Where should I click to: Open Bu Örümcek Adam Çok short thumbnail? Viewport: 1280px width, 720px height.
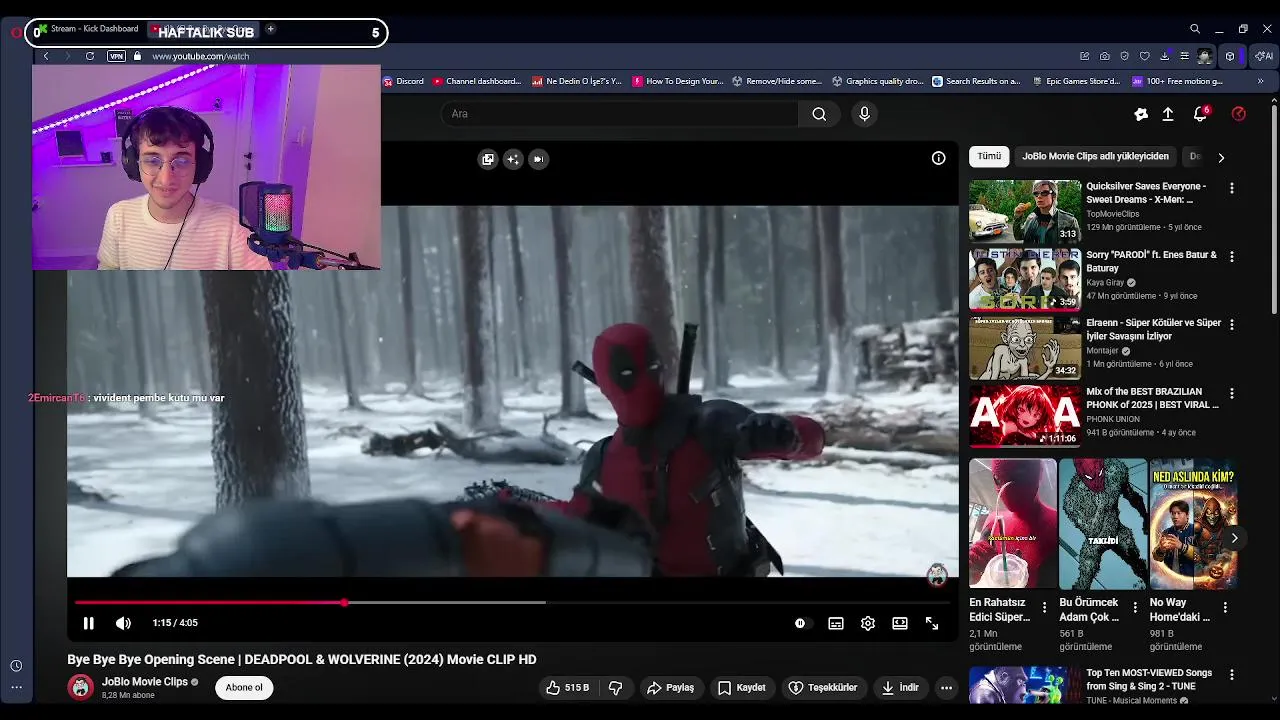click(x=1103, y=523)
